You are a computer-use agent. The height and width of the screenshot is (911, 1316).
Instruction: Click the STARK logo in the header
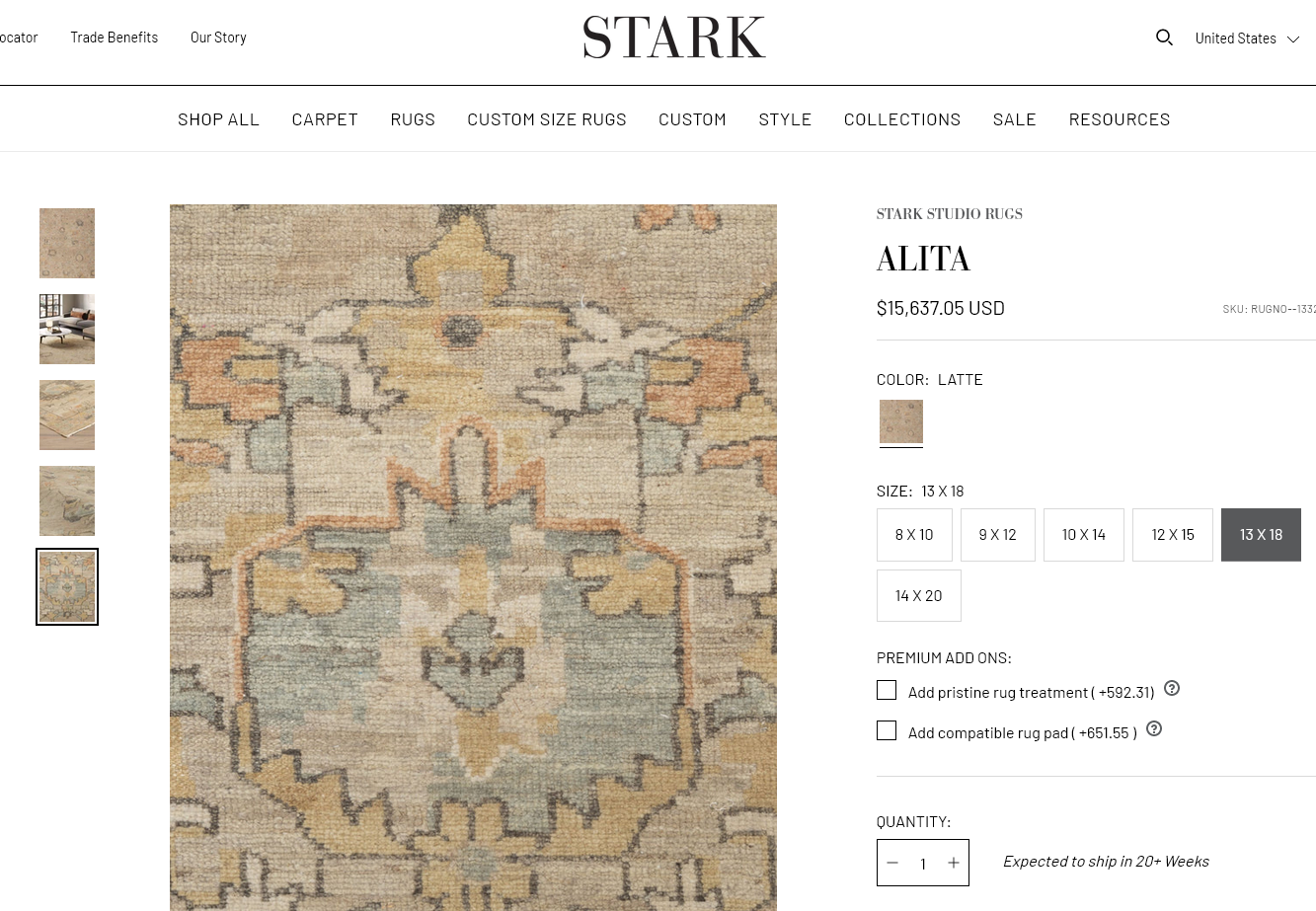click(674, 37)
